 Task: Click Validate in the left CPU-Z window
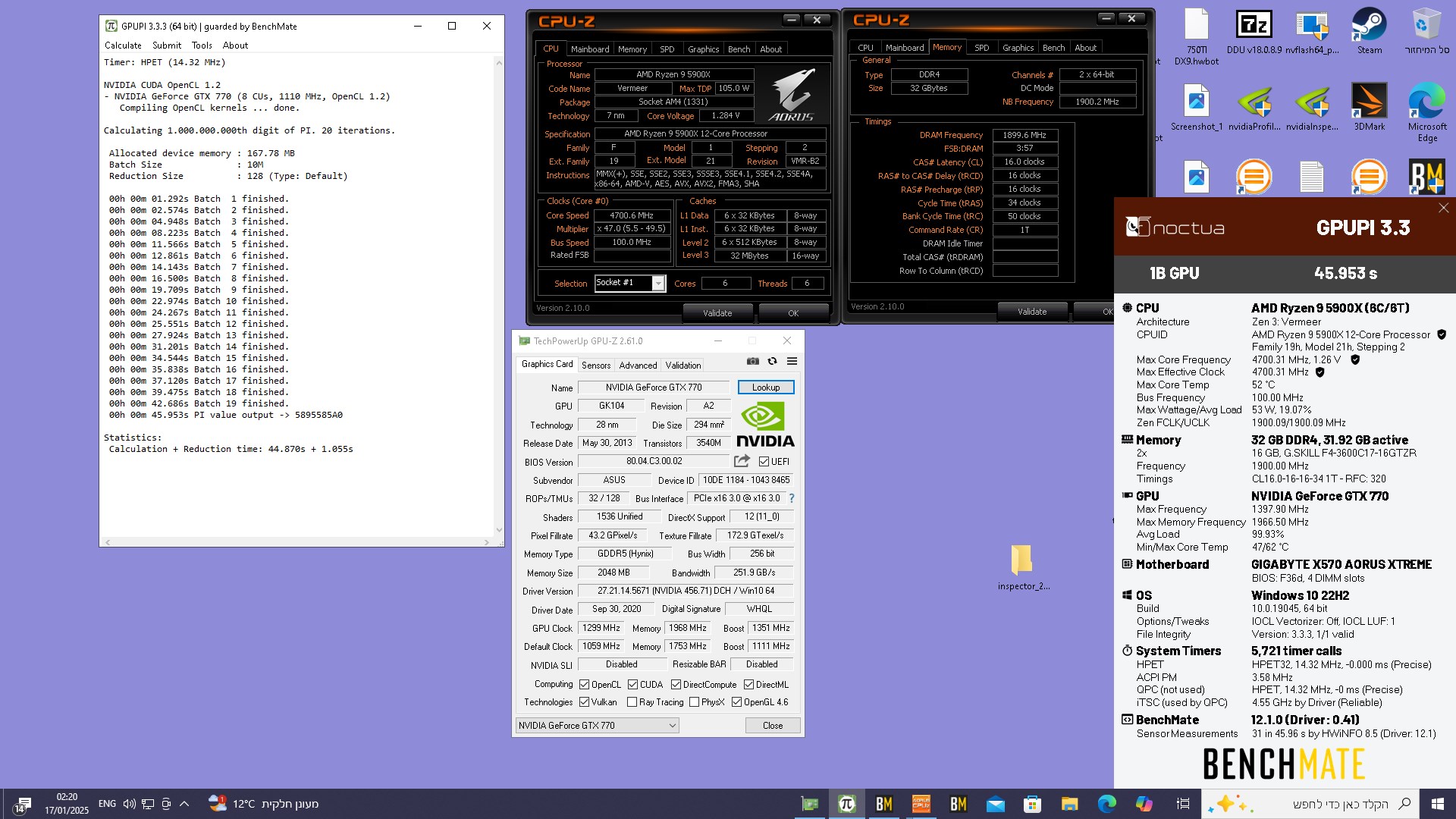point(717,313)
